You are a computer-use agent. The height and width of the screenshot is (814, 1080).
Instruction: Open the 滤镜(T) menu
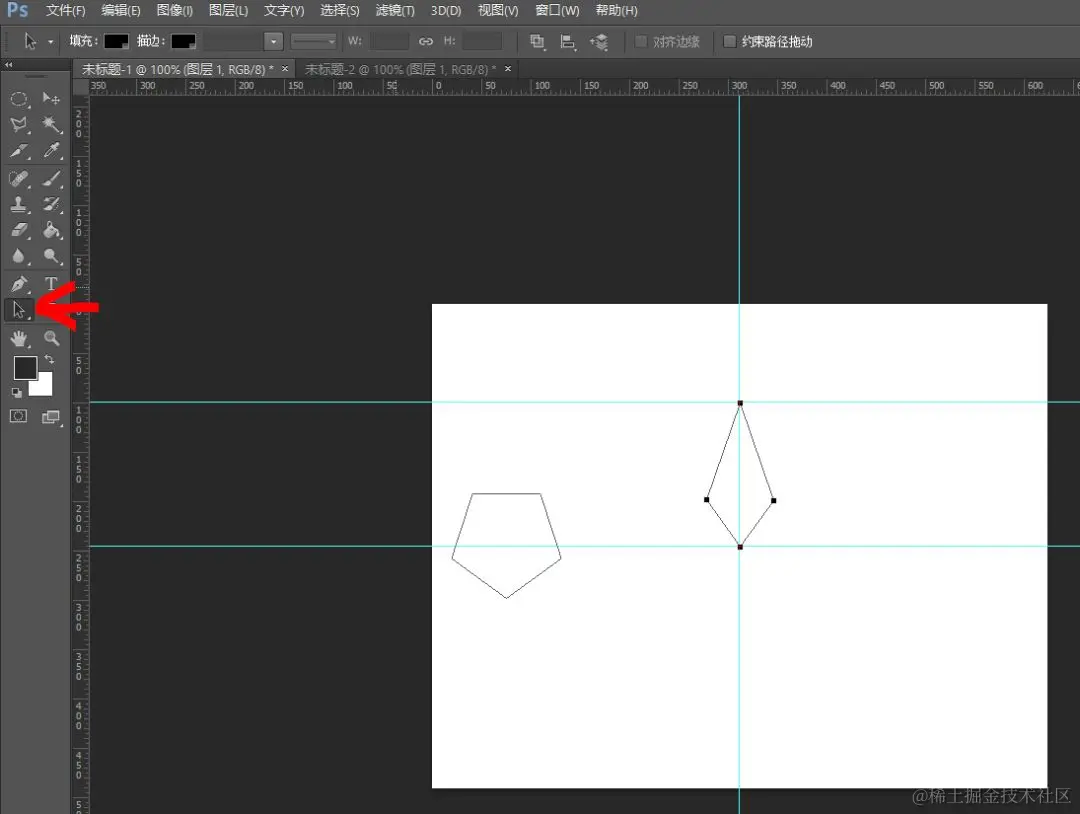(395, 10)
